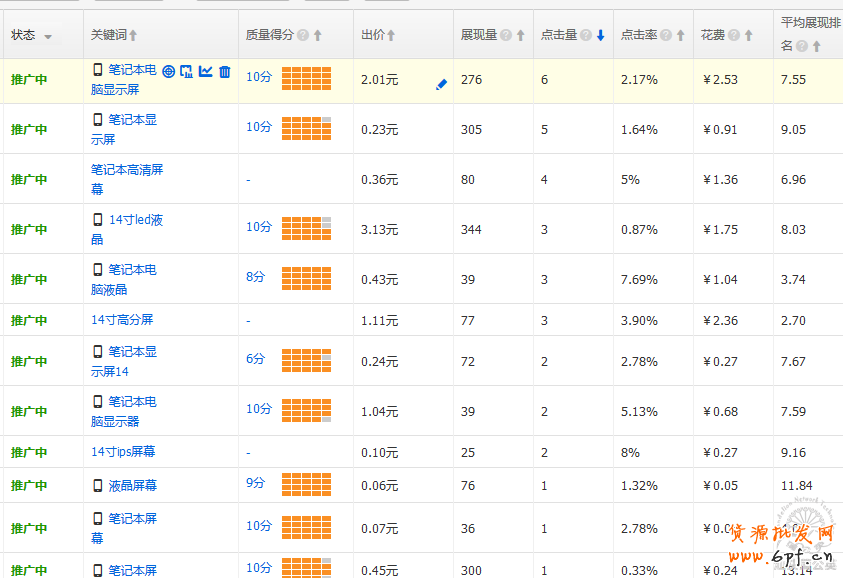The height and width of the screenshot is (578, 843).
Task: Delete keyword 笔记本电脑显示屏 with trash icon
Action: (x=224, y=71)
